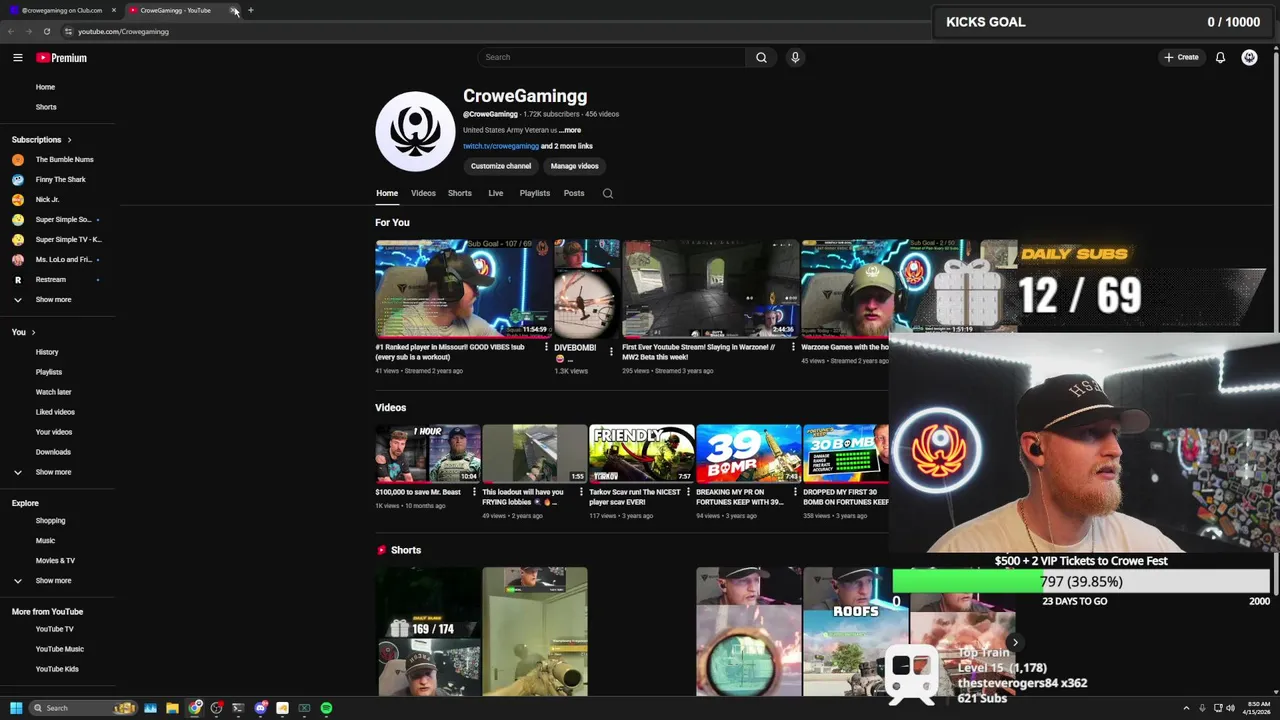Open the YouTube hamburger guide menu

(x=17, y=58)
